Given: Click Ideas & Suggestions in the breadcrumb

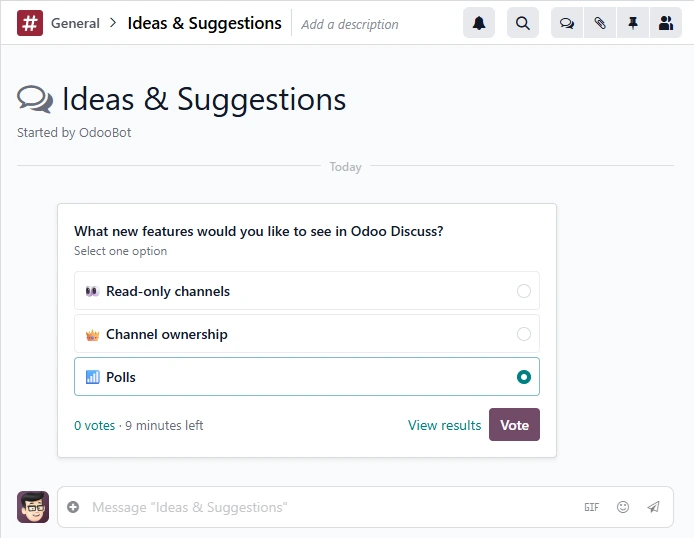Looking at the screenshot, I should click(x=204, y=23).
